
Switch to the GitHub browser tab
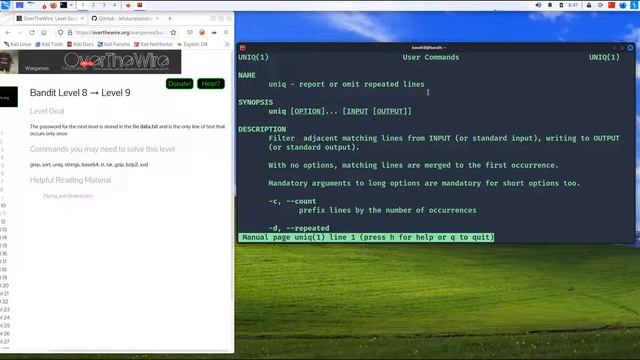point(124,18)
